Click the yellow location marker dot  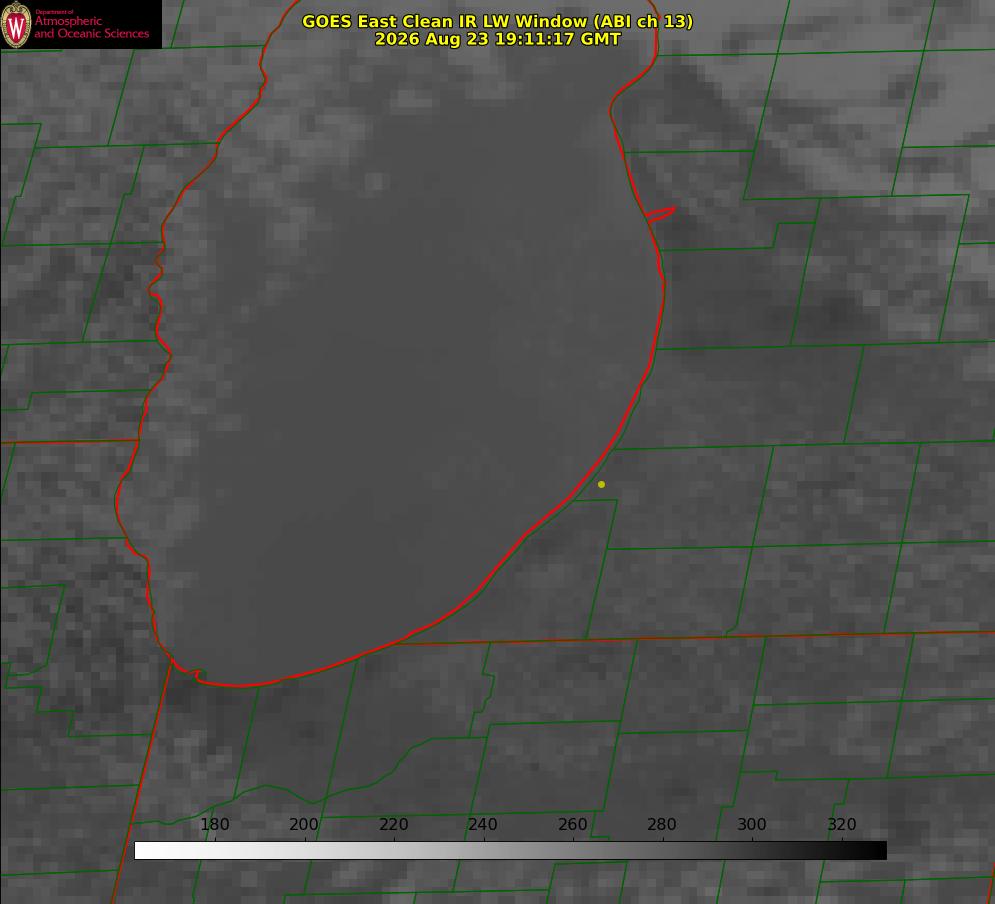601,484
